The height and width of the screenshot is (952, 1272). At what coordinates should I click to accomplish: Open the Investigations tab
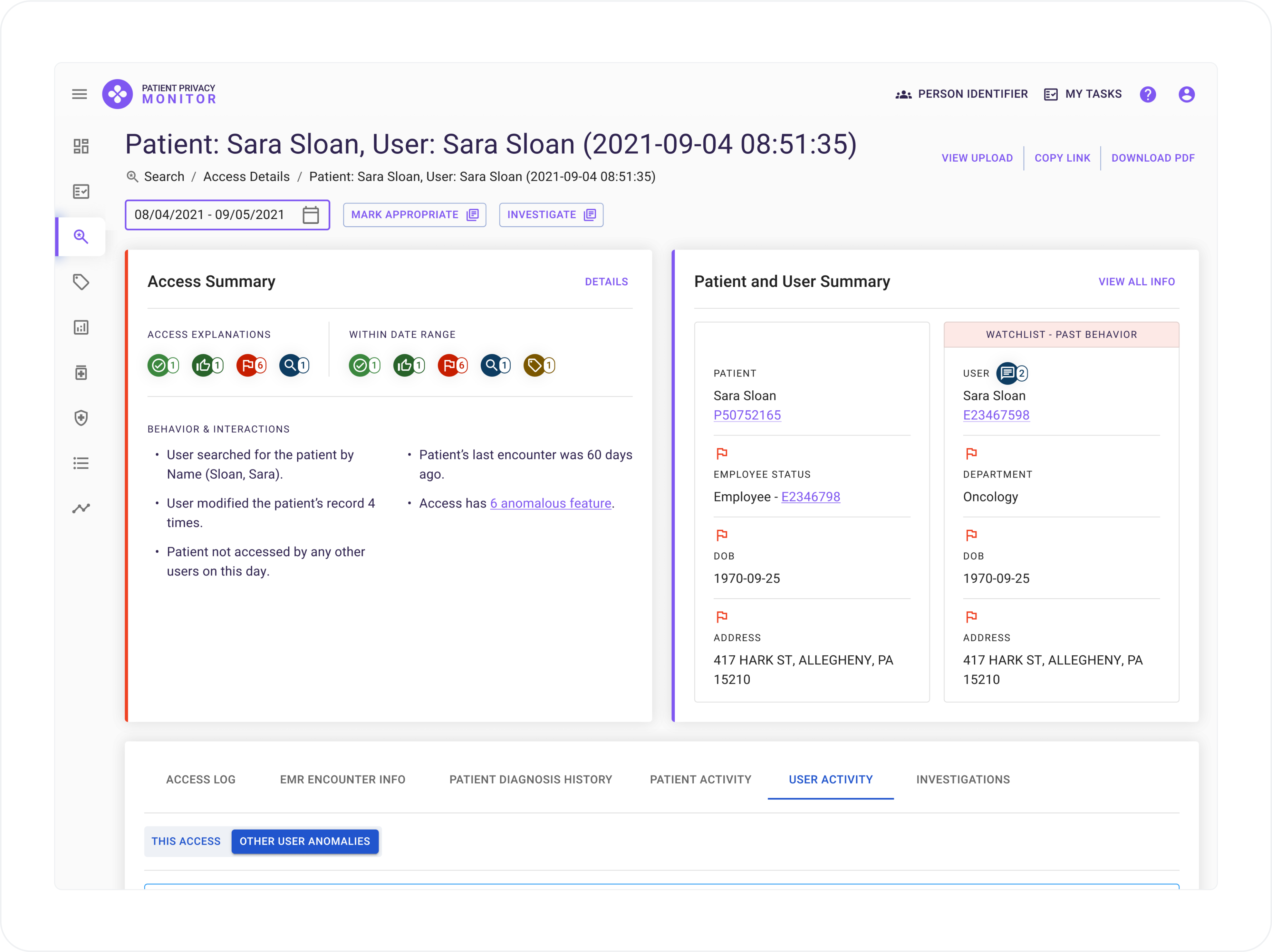963,779
